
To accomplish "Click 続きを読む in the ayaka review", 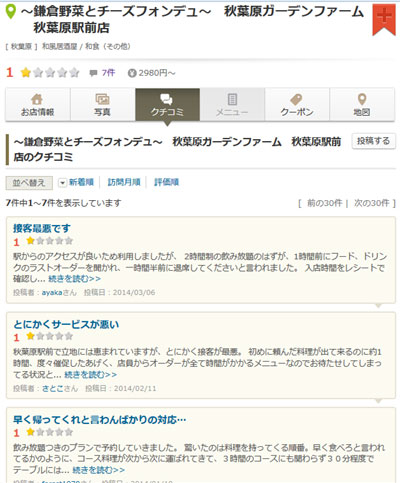I will tap(74, 279).
